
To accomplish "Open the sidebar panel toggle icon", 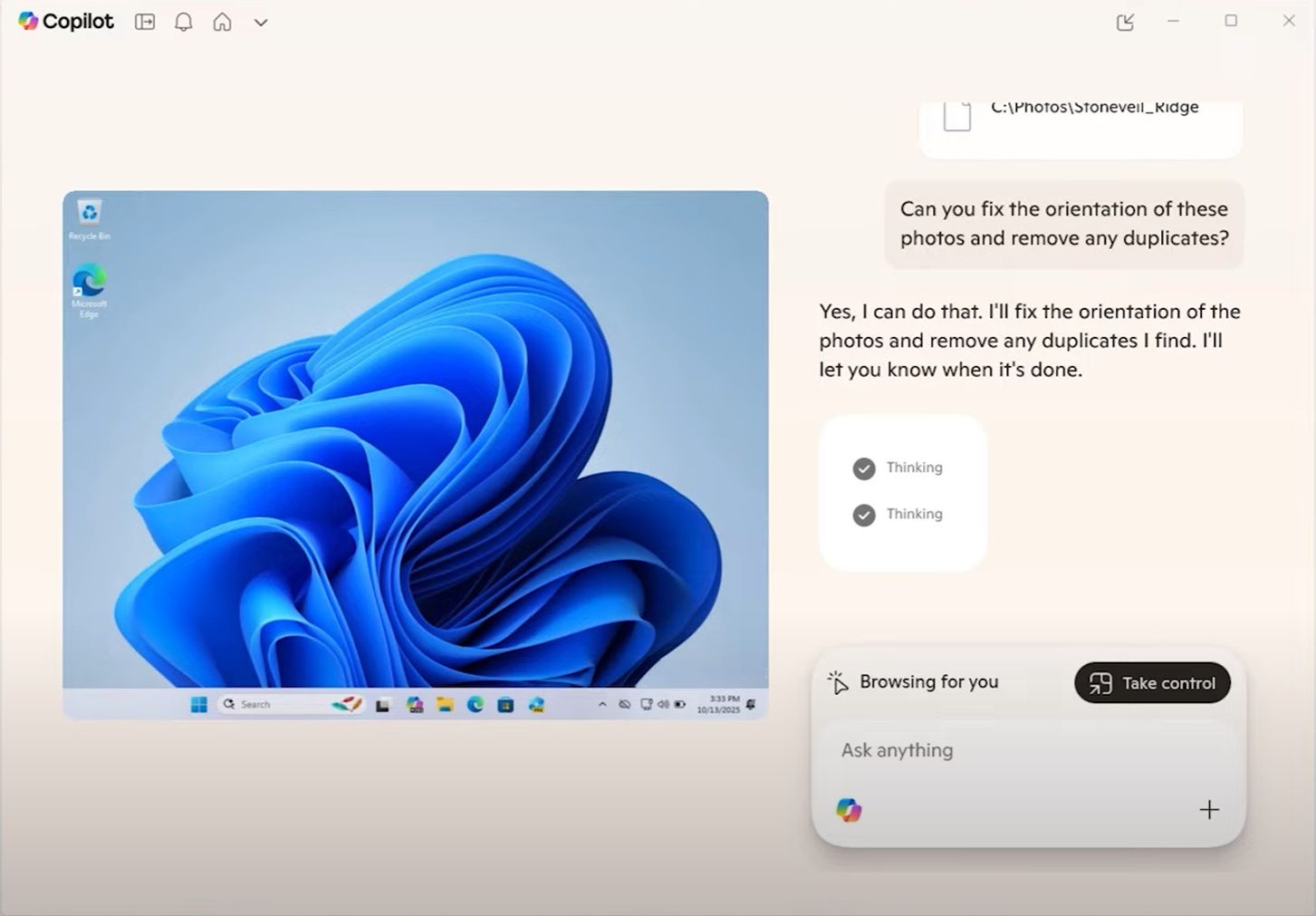I will (145, 22).
